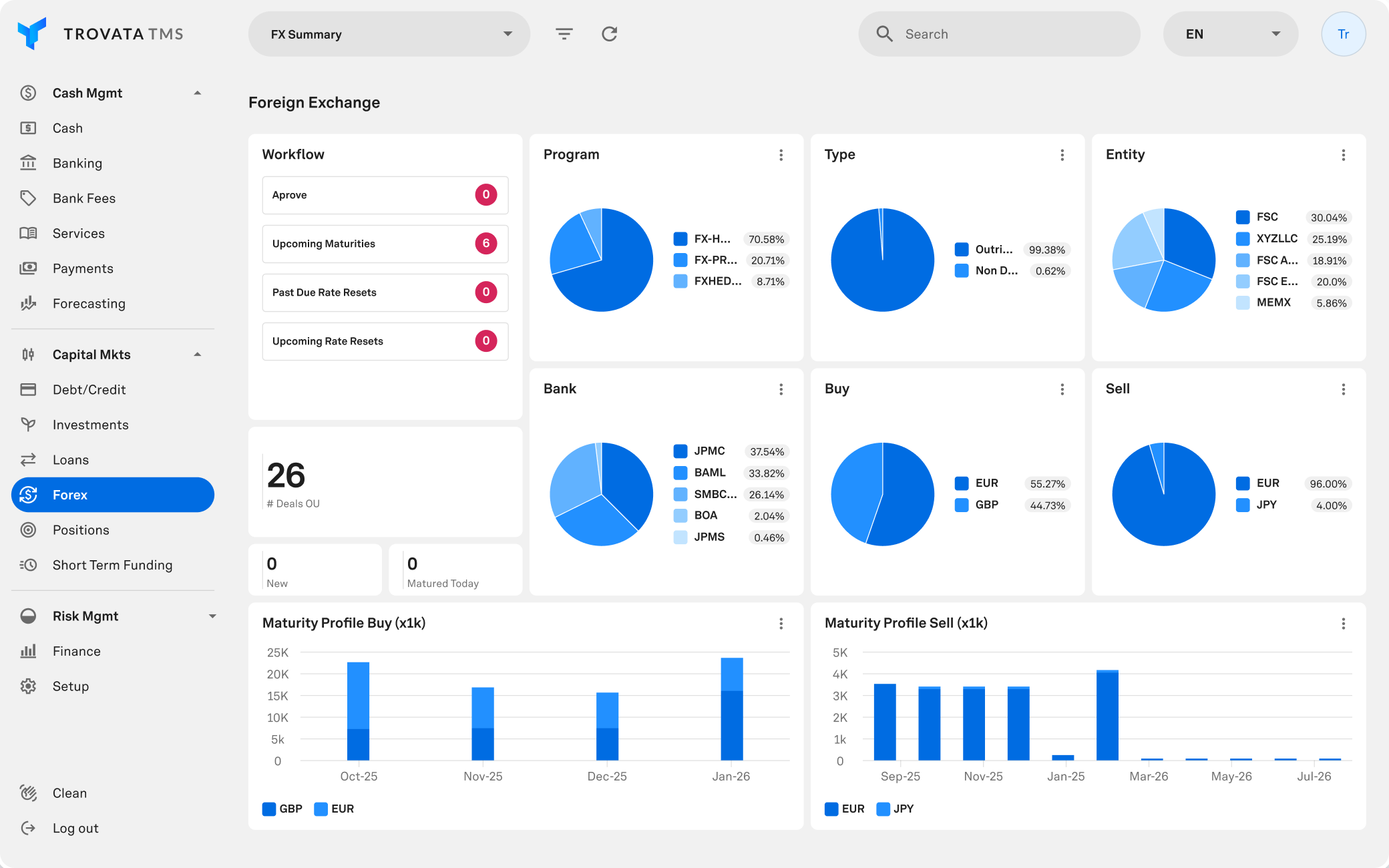Go to Positions in sidebar
The width and height of the screenshot is (1389, 868).
point(81,530)
